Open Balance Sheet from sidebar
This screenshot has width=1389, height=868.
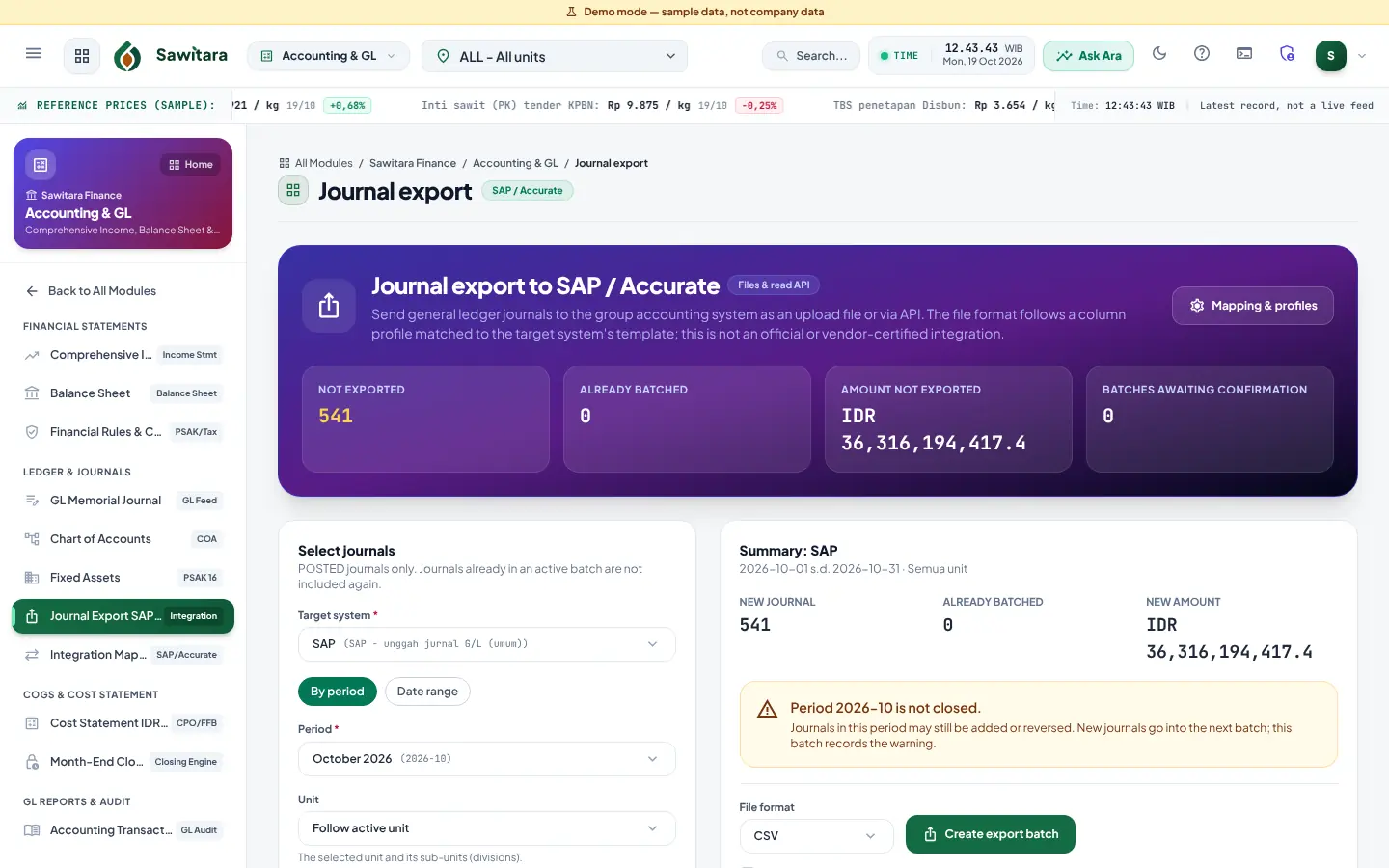point(123,393)
